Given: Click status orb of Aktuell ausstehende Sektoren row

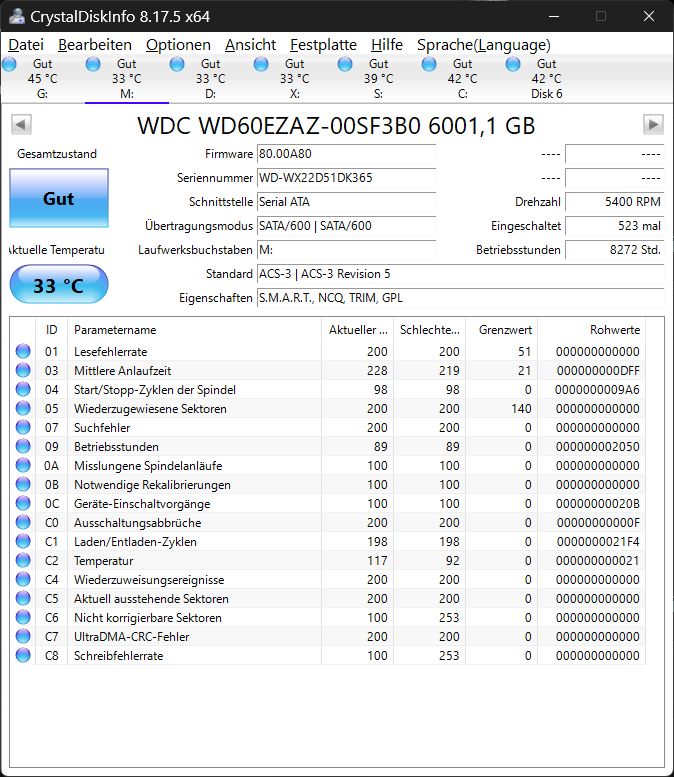Looking at the screenshot, I should pyautogui.click(x=23, y=598).
